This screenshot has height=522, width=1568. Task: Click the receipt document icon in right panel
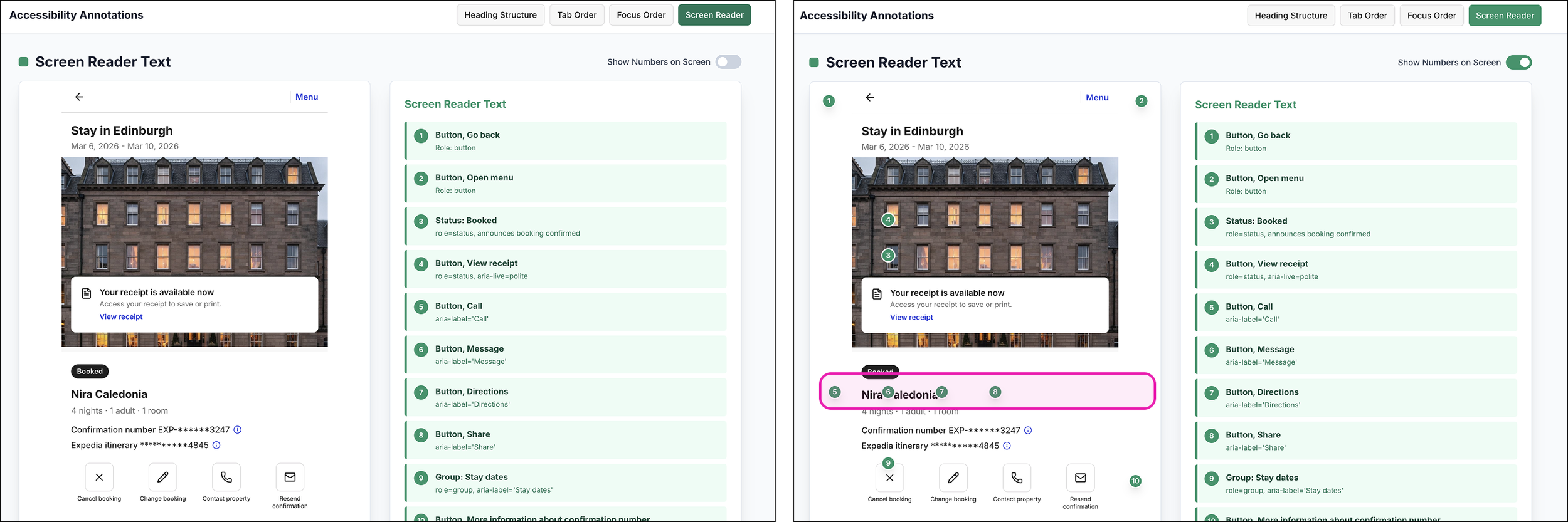click(x=877, y=294)
